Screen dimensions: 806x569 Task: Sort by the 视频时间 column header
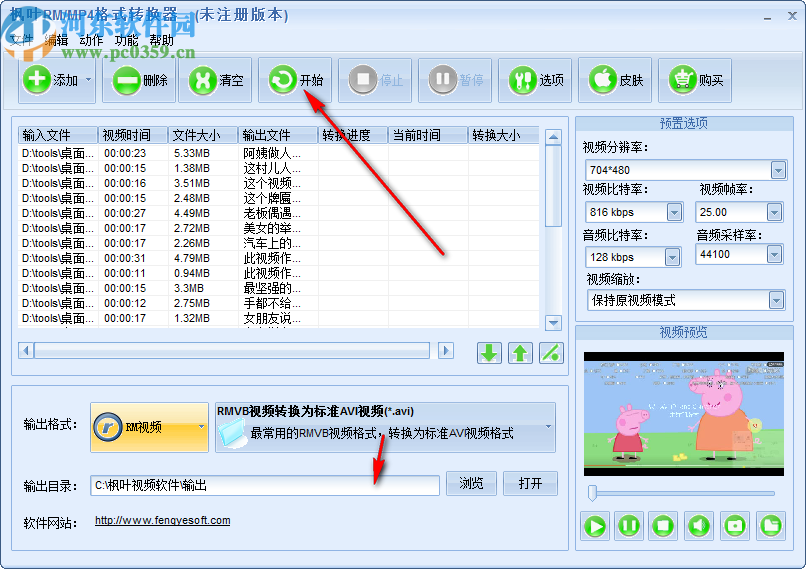click(x=133, y=135)
